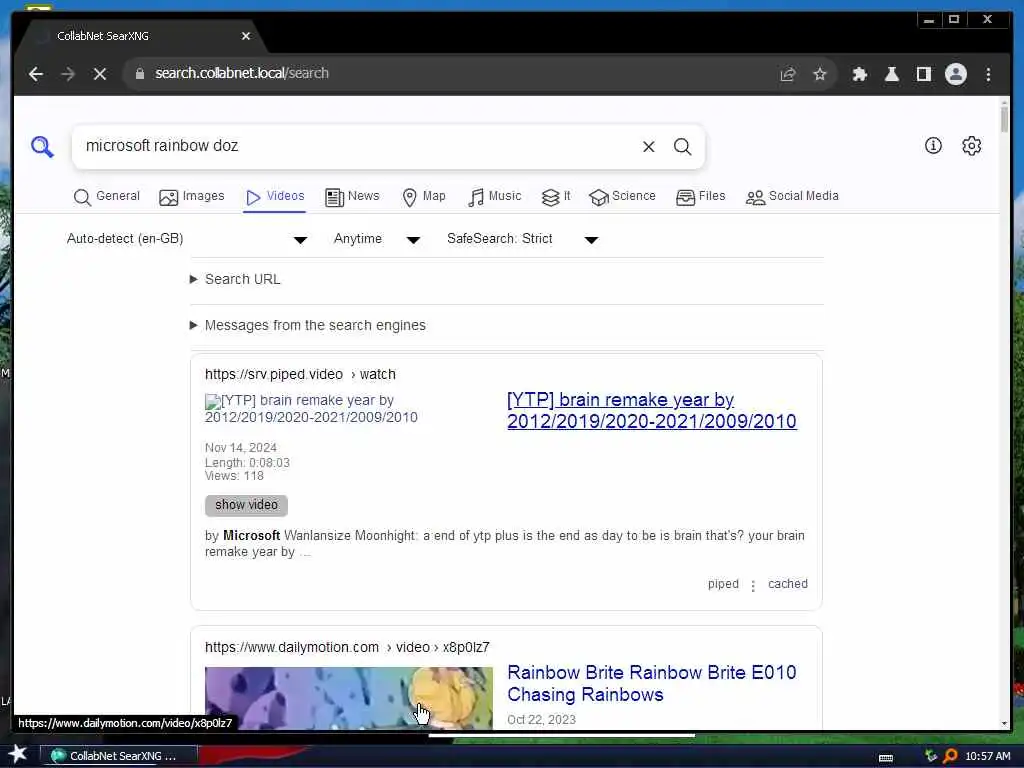Click the padlock site info icon
This screenshot has height=768, width=1024.
pos(140,74)
